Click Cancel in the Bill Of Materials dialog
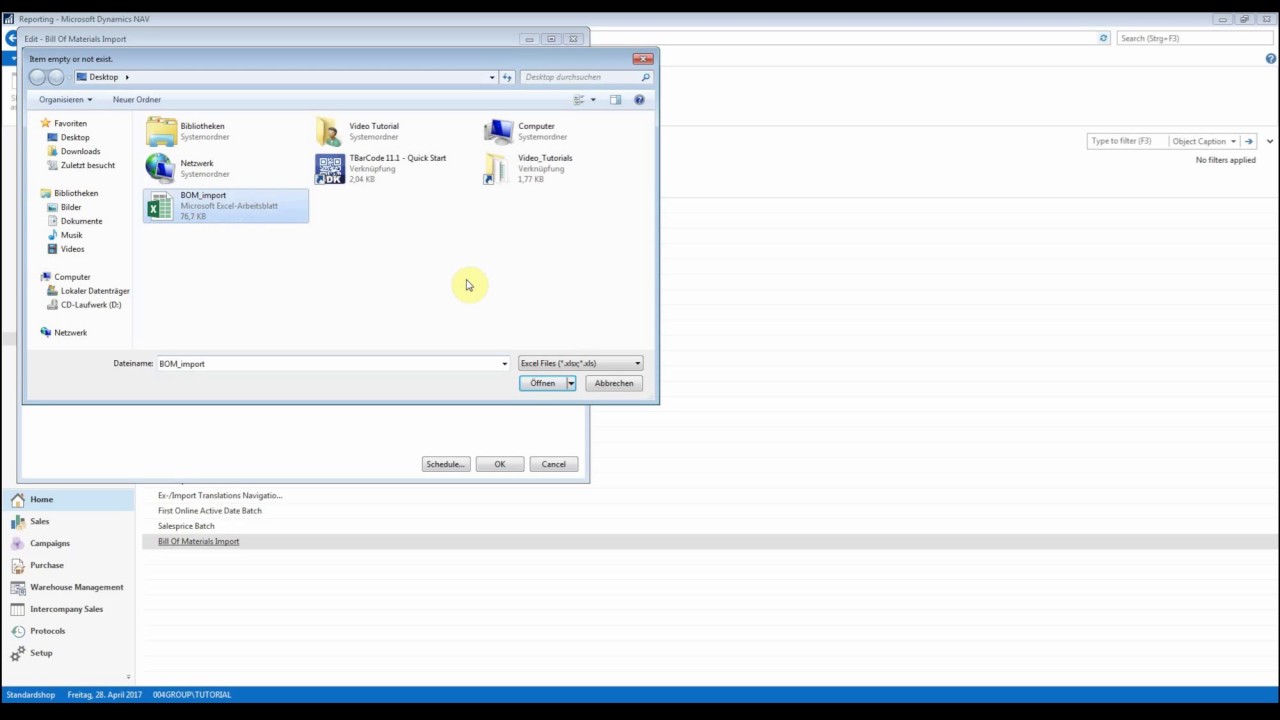 pos(554,464)
